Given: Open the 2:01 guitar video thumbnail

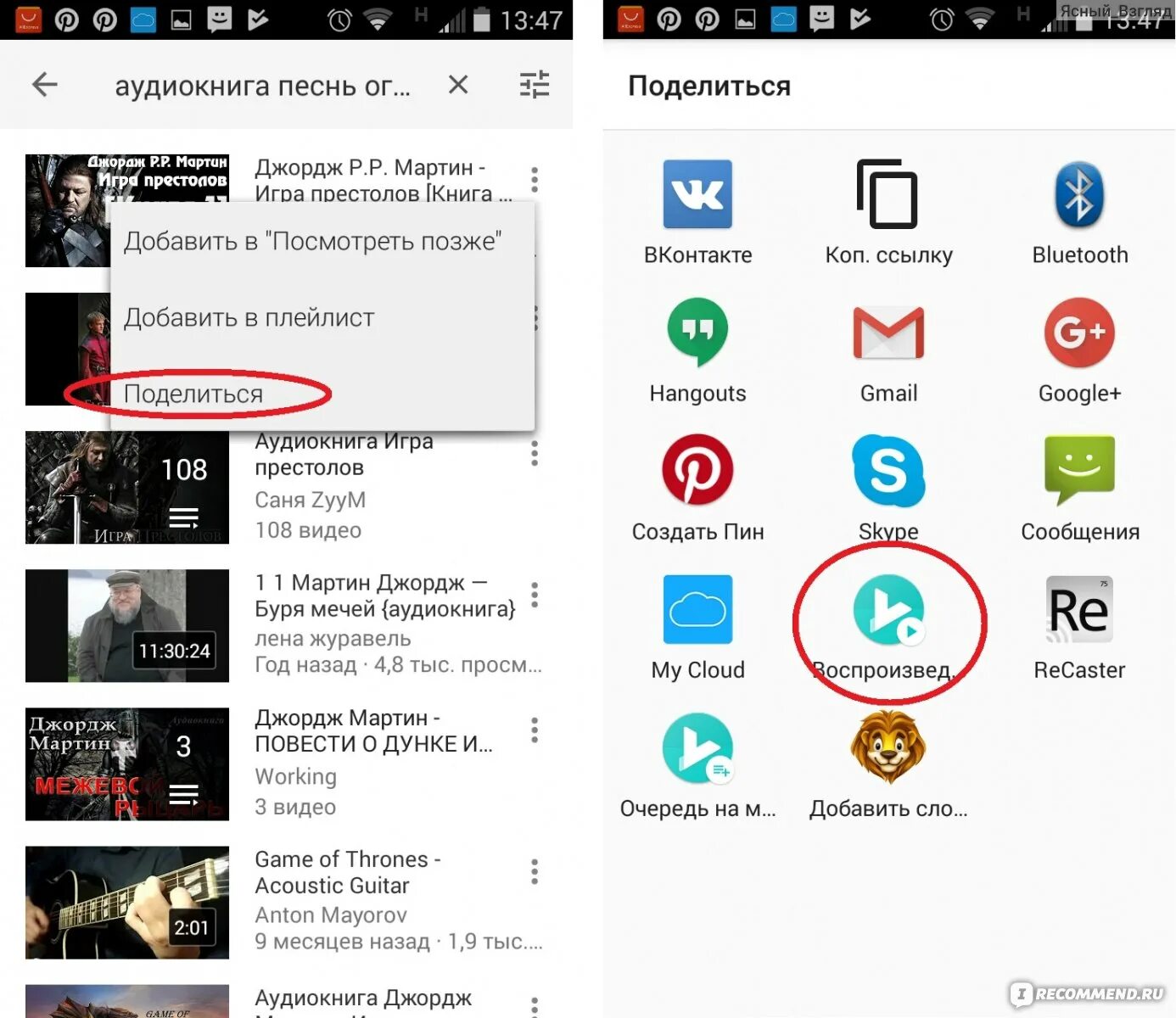Looking at the screenshot, I should pyautogui.click(x=127, y=902).
